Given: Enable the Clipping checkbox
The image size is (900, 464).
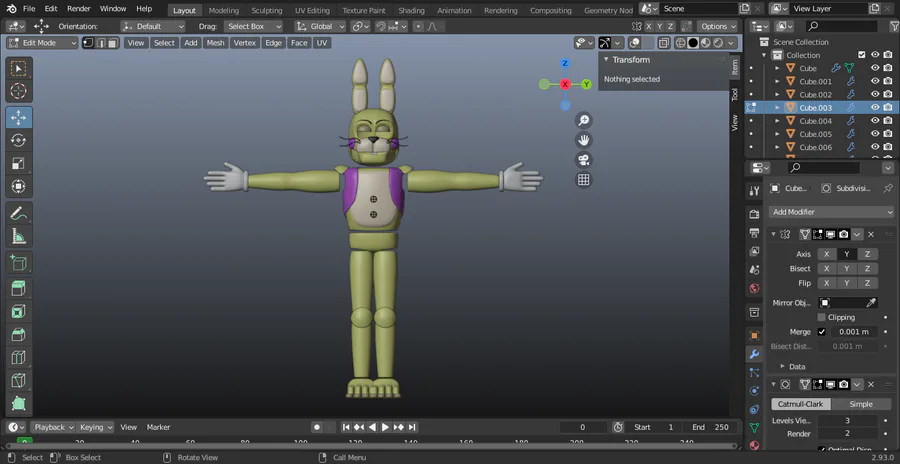Looking at the screenshot, I should click(x=822, y=317).
